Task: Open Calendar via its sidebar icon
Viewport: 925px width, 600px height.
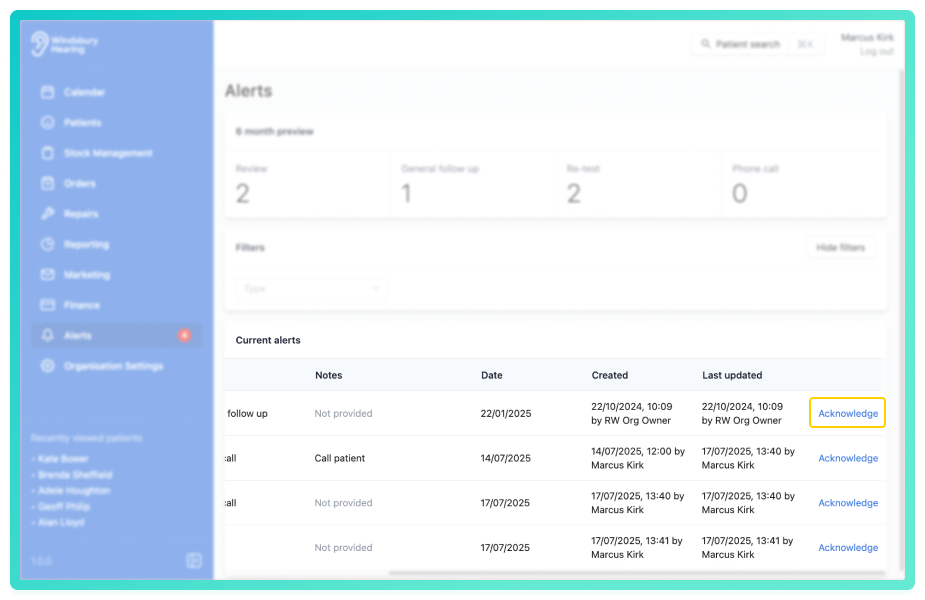Action: (x=48, y=92)
